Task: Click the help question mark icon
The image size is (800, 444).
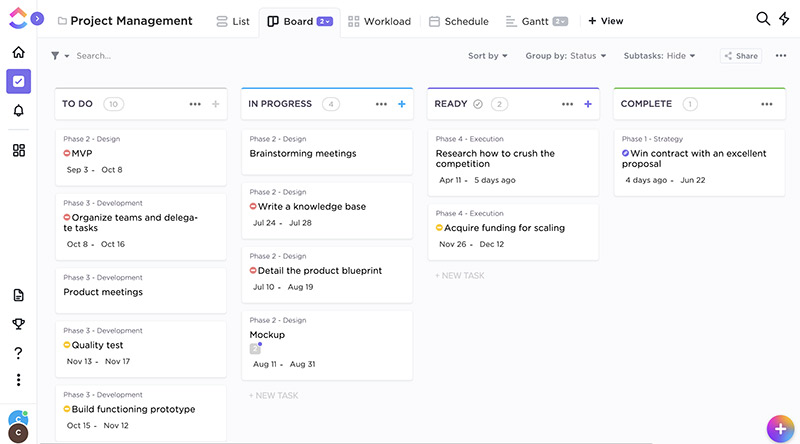Action: coord(18,352)
